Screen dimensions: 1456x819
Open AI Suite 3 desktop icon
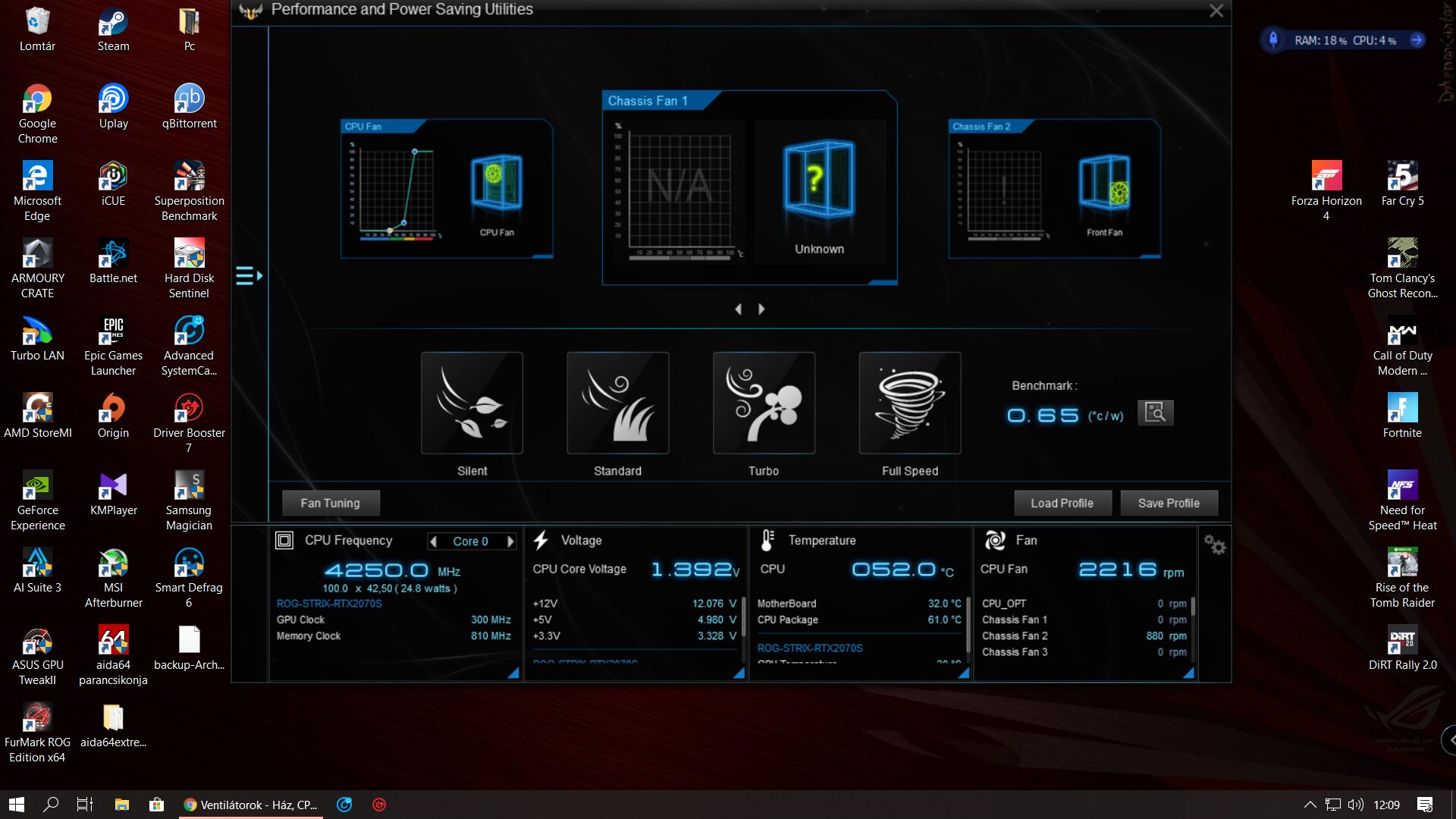point(37,571)
